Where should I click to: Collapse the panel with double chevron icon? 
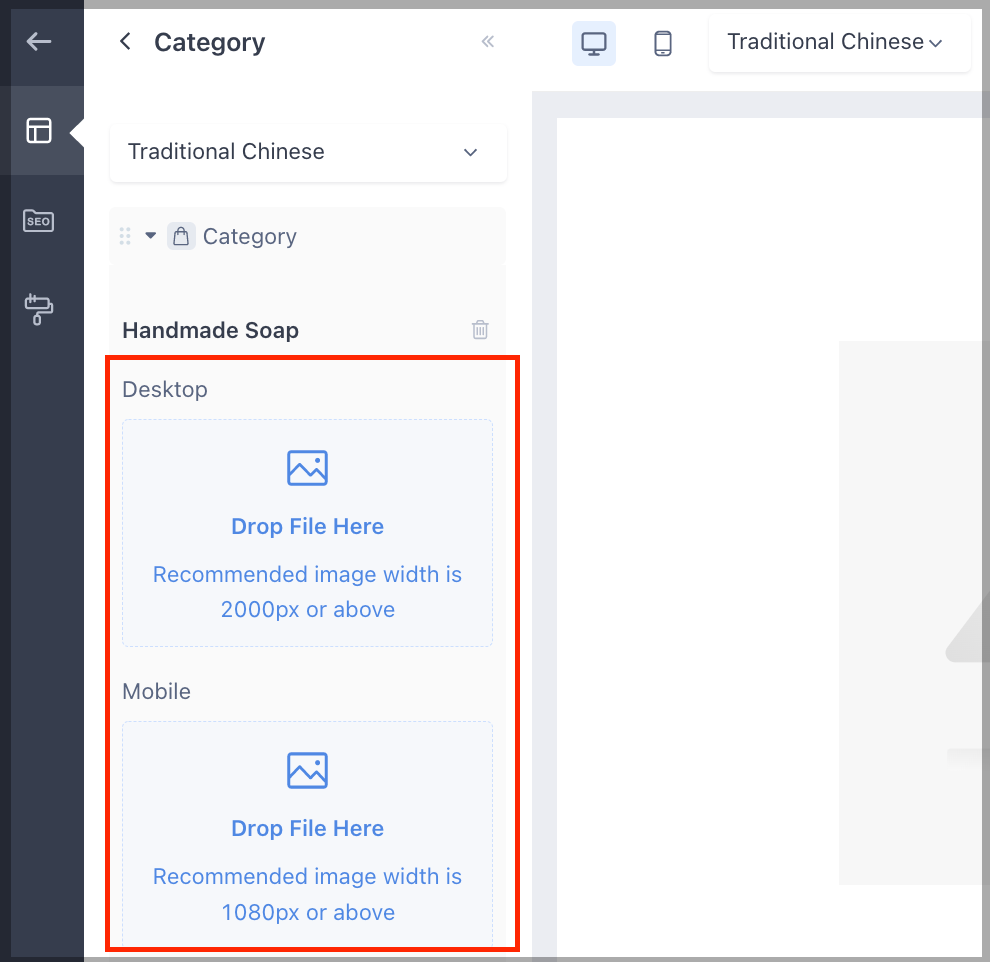tap(487, 42)
